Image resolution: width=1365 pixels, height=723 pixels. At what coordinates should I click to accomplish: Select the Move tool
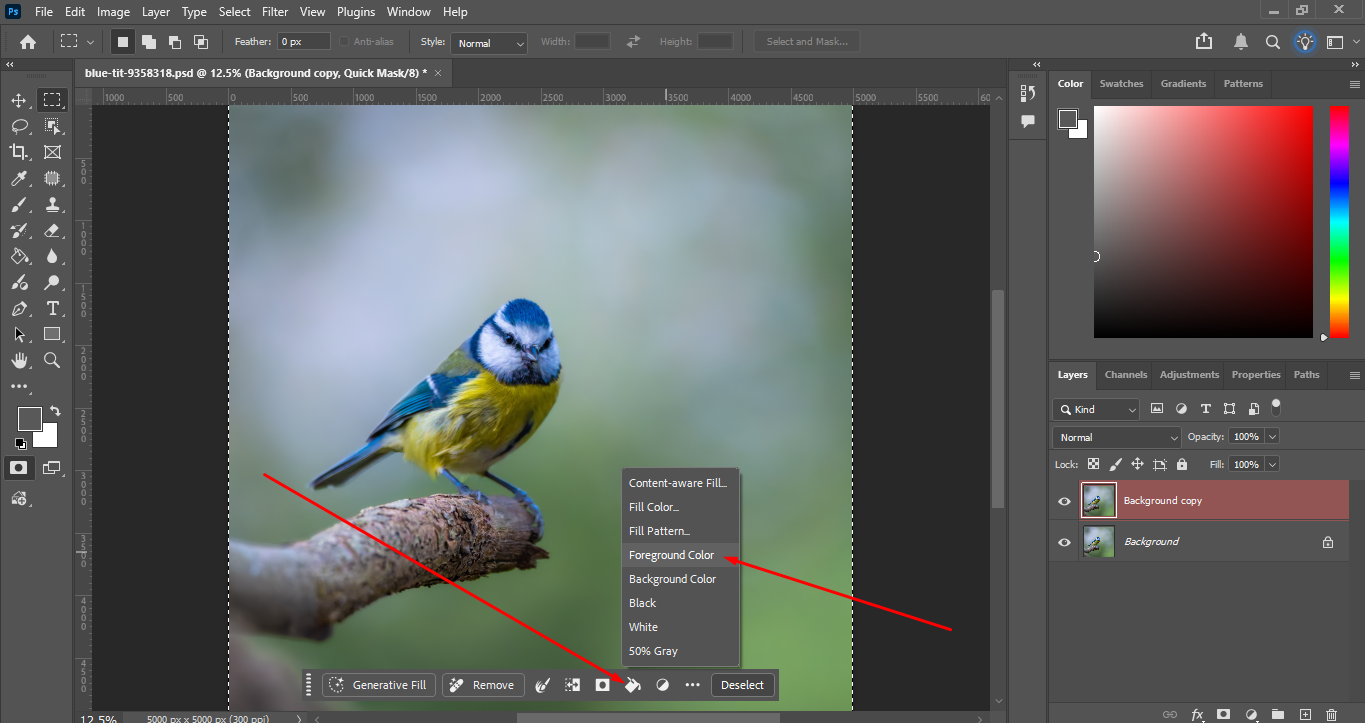pos(20,99)
